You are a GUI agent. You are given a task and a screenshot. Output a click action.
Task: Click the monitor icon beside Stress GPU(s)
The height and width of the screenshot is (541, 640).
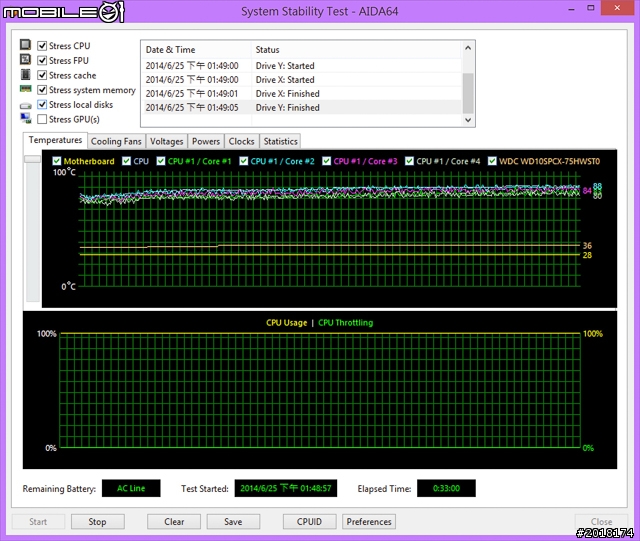[25, 119]
